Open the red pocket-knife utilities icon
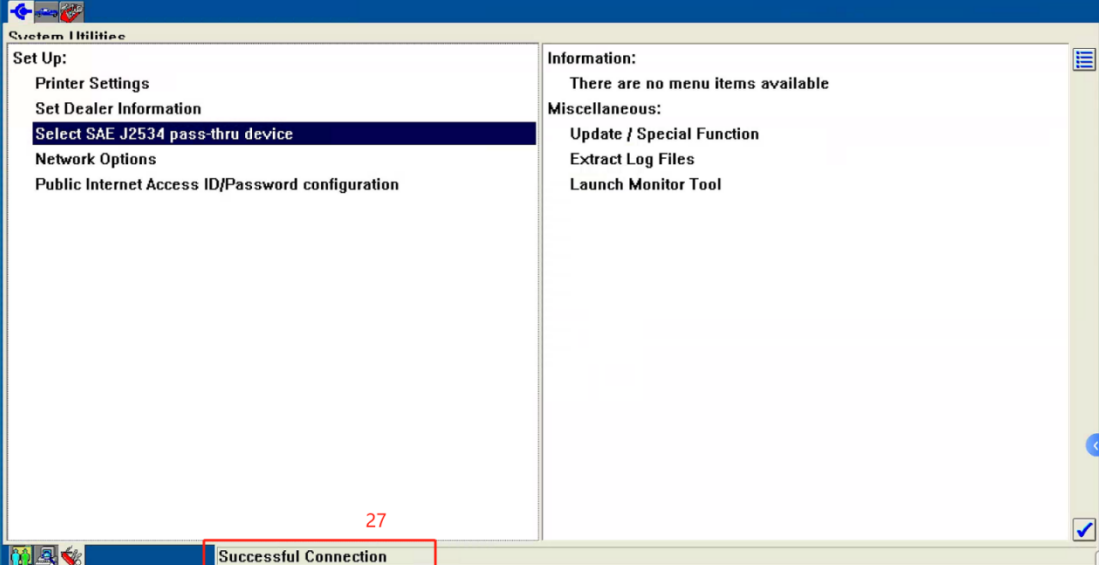Screen dimensions: 1099x565 point(71,555)
